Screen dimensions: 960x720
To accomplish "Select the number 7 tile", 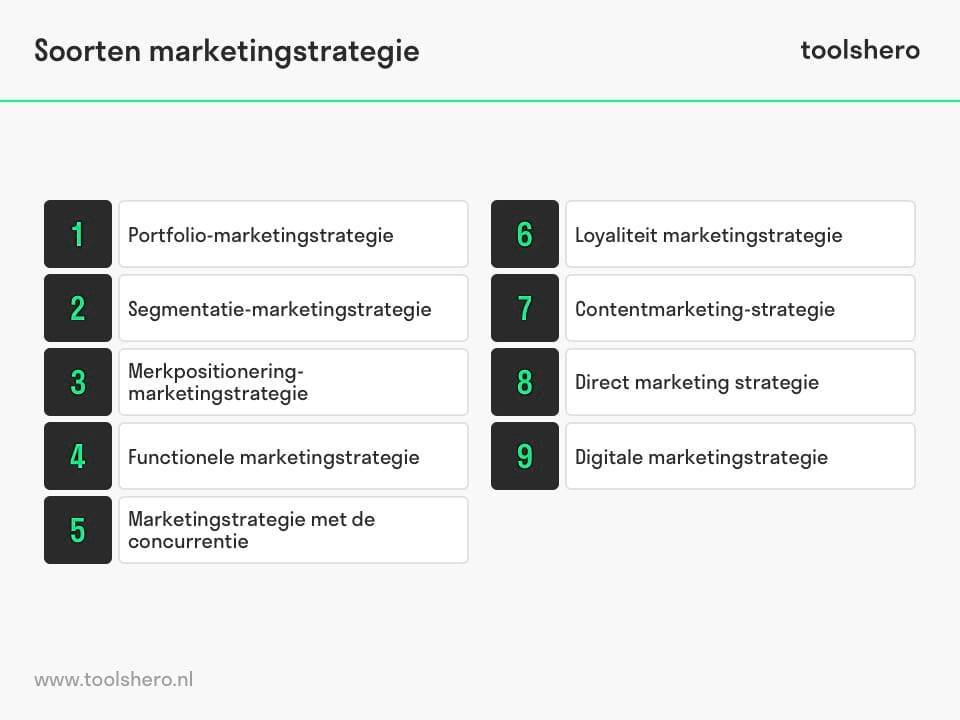I will tap(525, 308).
